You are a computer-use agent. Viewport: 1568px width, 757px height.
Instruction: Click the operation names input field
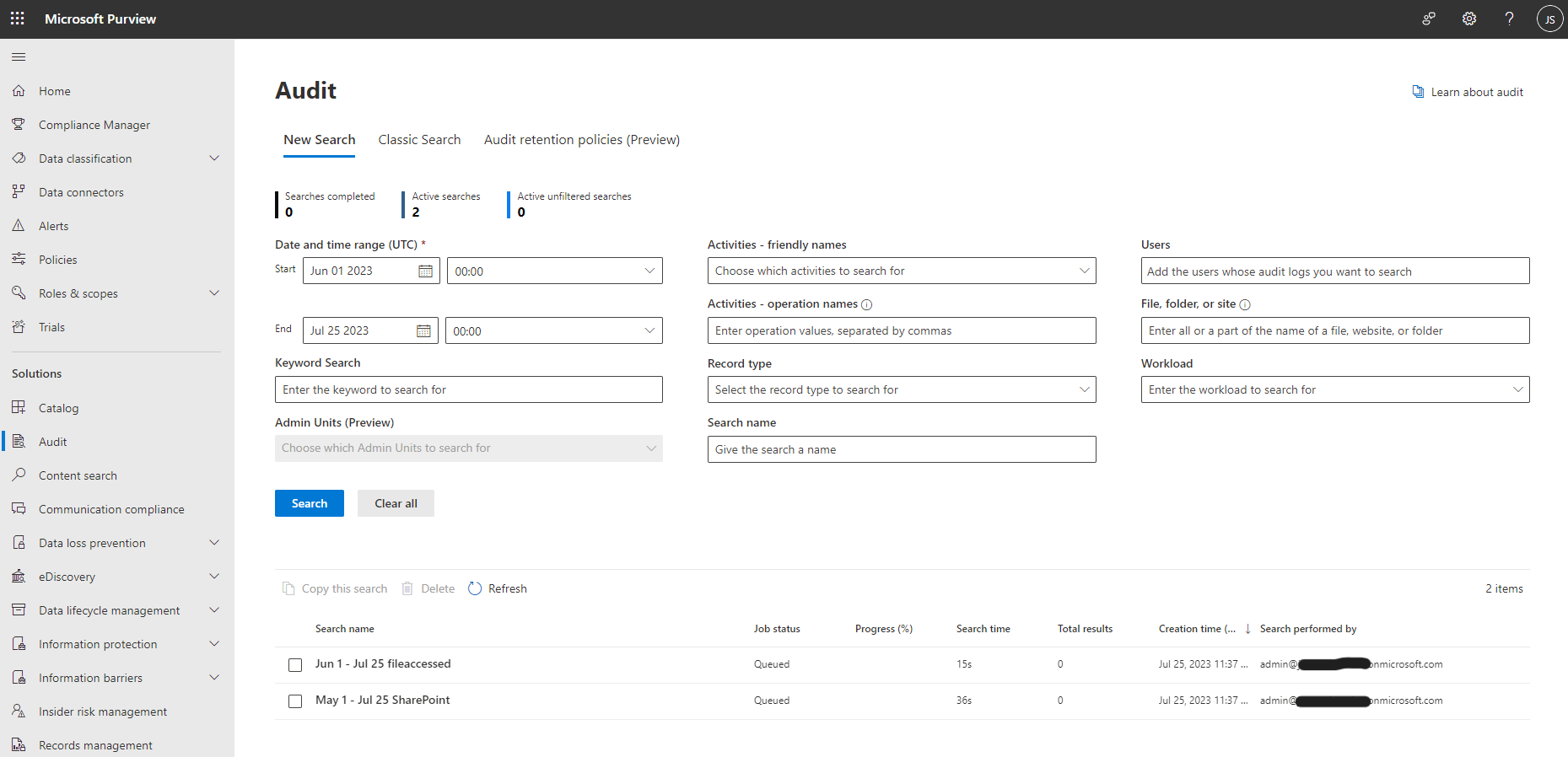click(x=902, y=330)
